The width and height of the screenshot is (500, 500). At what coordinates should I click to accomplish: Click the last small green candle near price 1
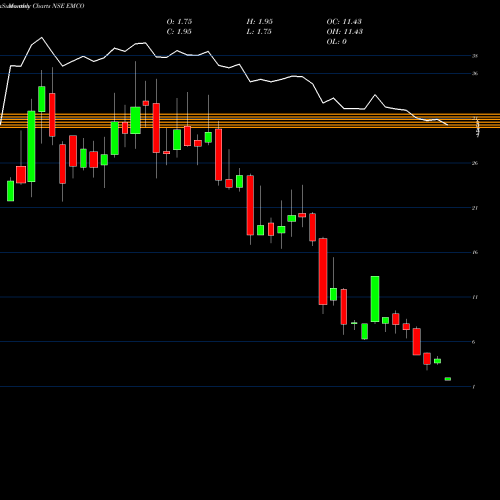pos(448,379)
